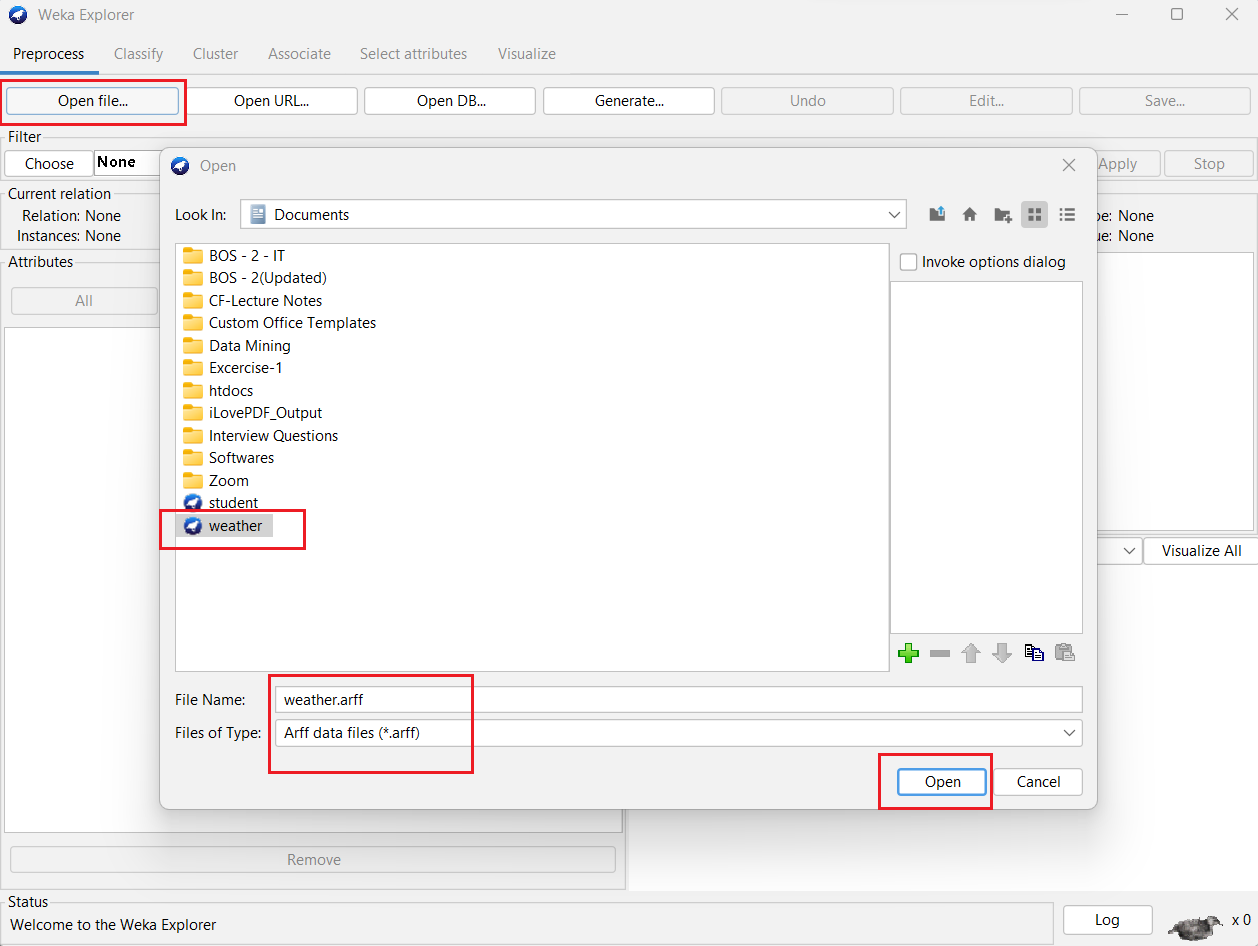Image resolution: width=1258 pixels, height=946 pixels.
Task: Click the Open DB... button
Action: (x=451, y=101)
